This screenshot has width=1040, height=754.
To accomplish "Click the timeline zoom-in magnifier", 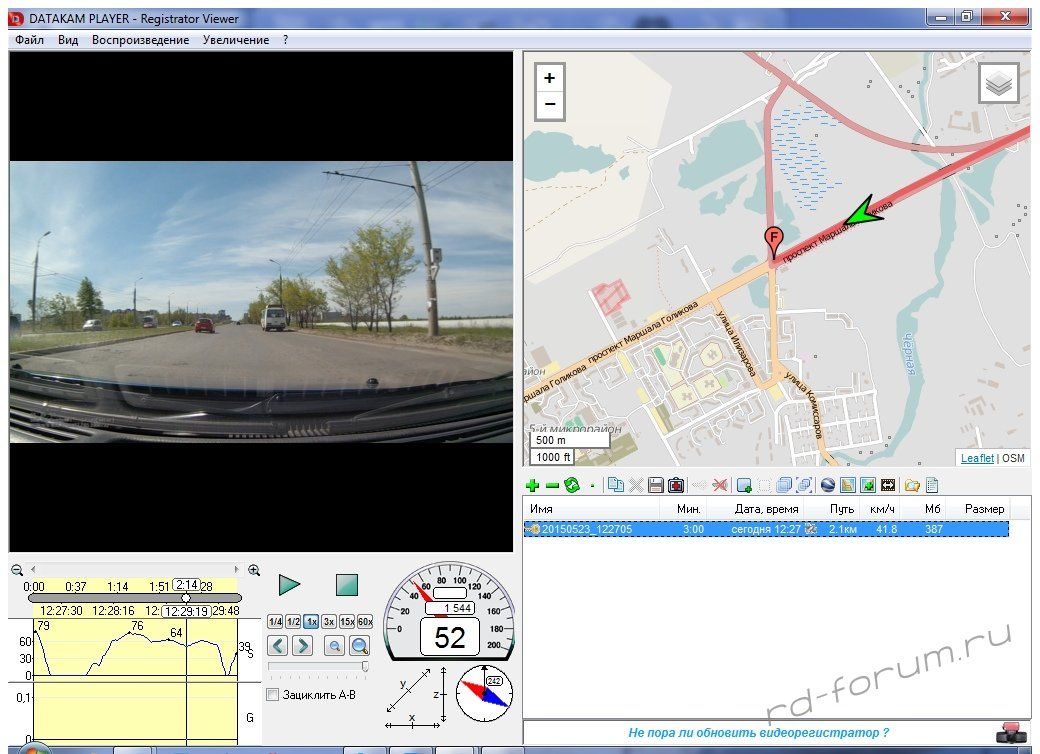I will (x=254, y=570).
